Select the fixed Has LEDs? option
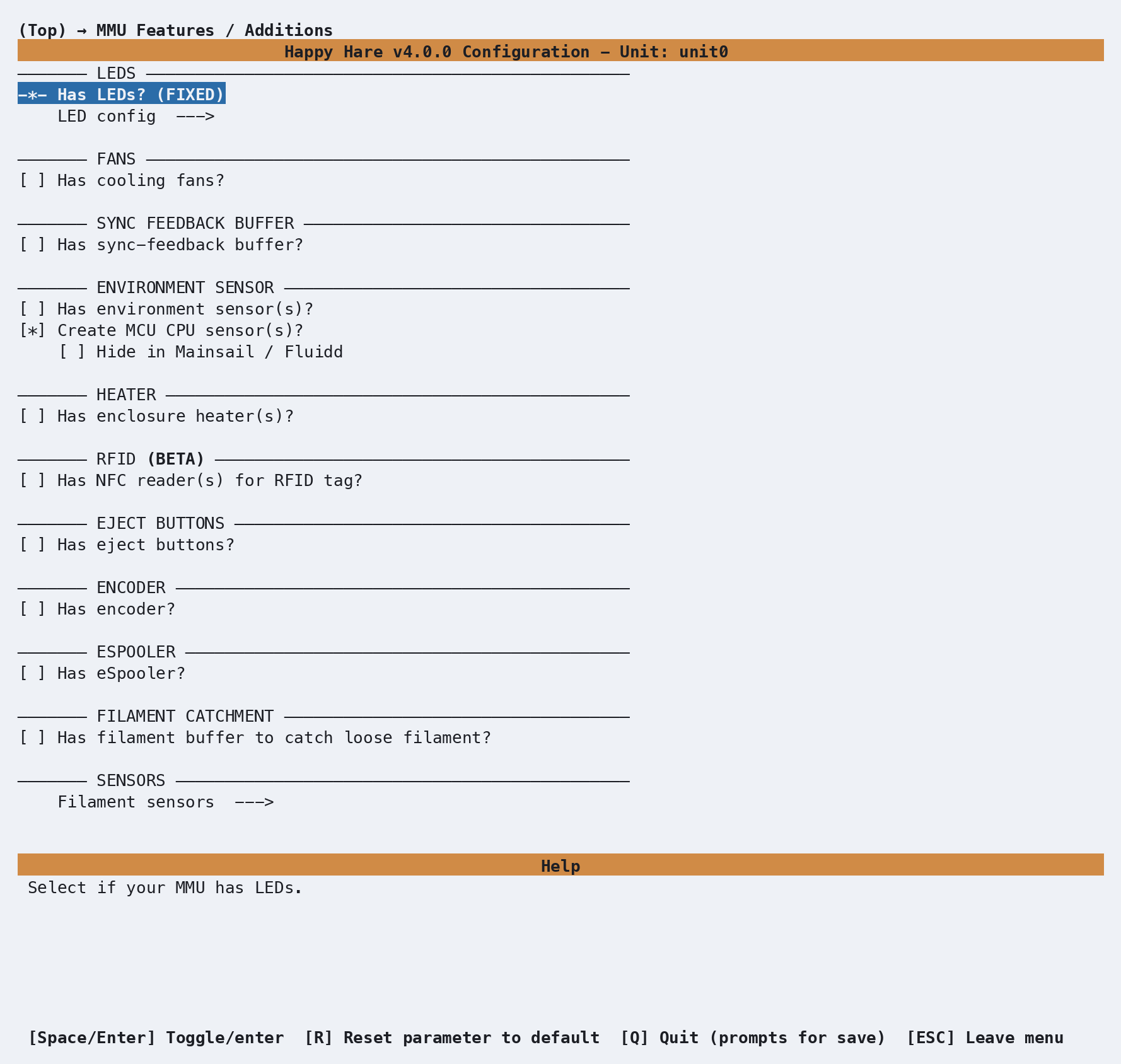 tap(122, 95)
